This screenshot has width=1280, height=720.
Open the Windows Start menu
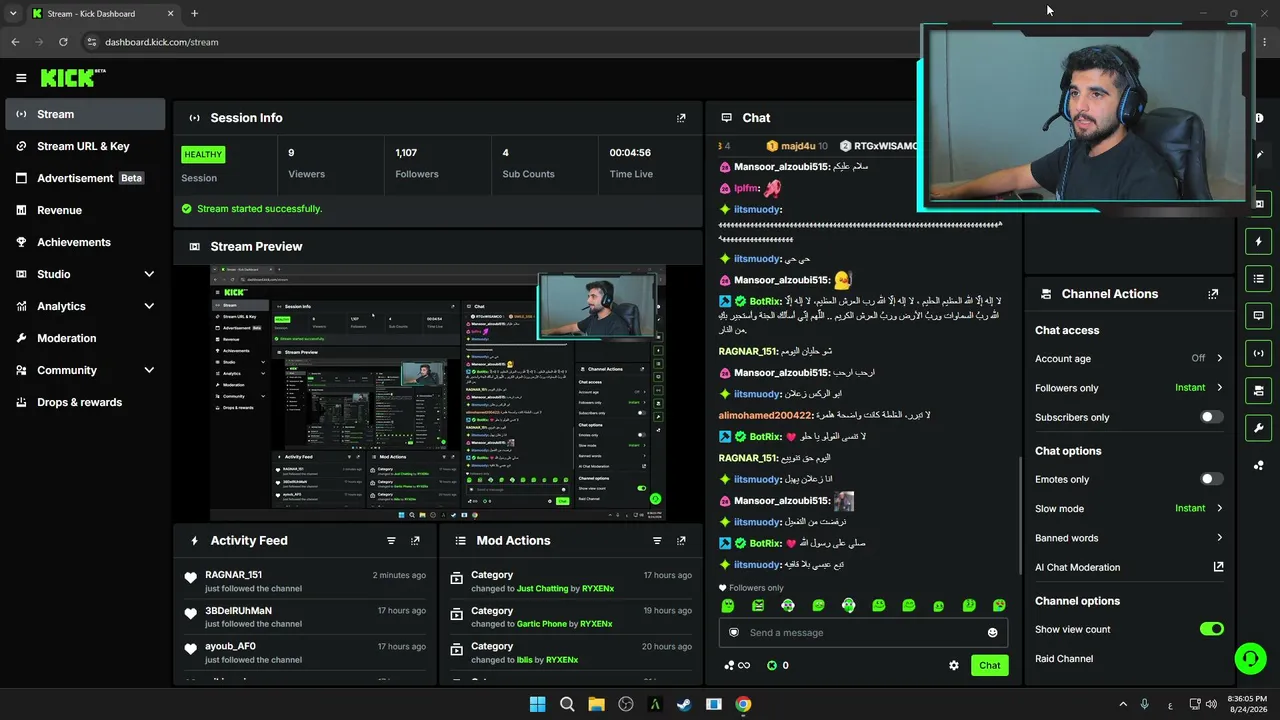coord(537,704)
